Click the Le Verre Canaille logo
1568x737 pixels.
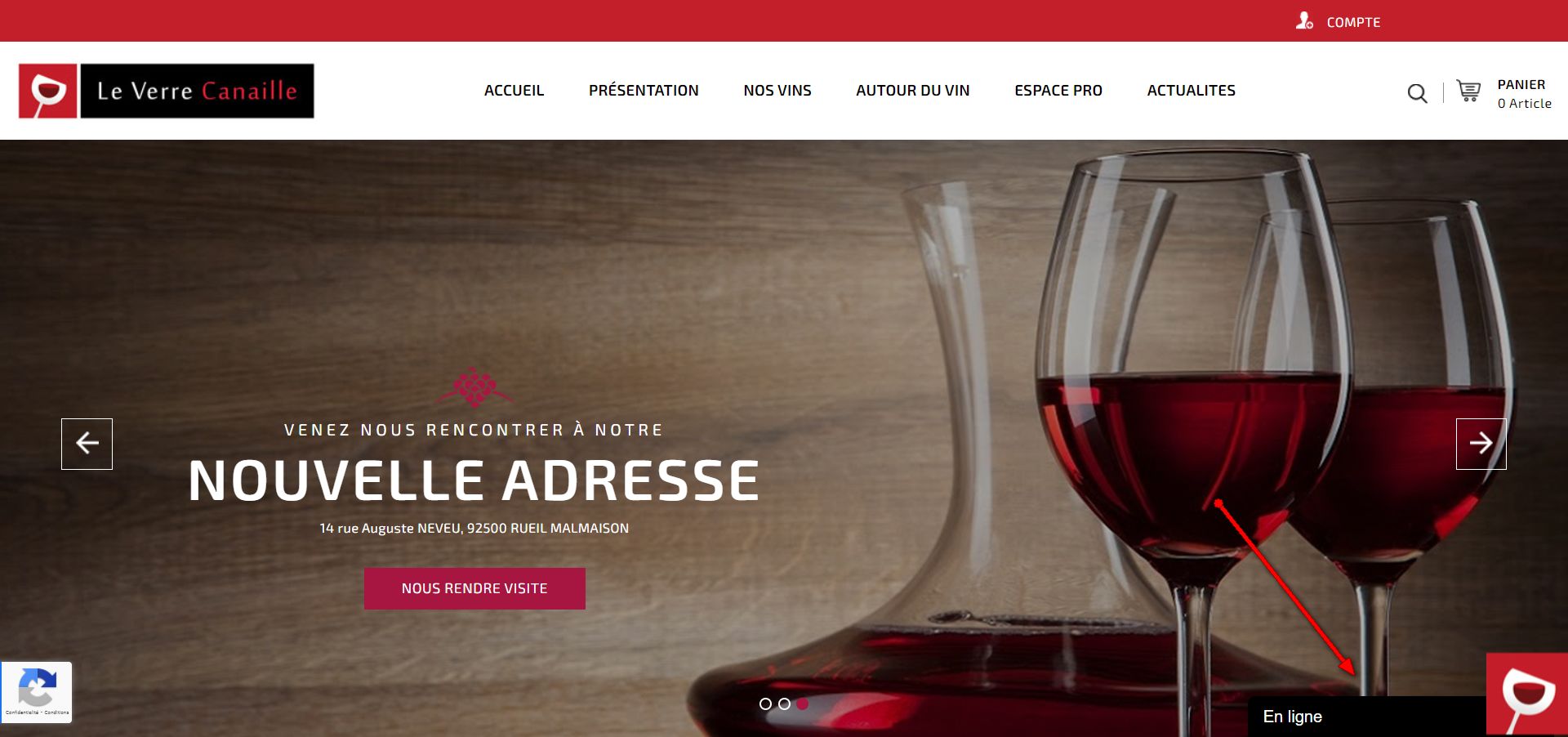point(167,91)
